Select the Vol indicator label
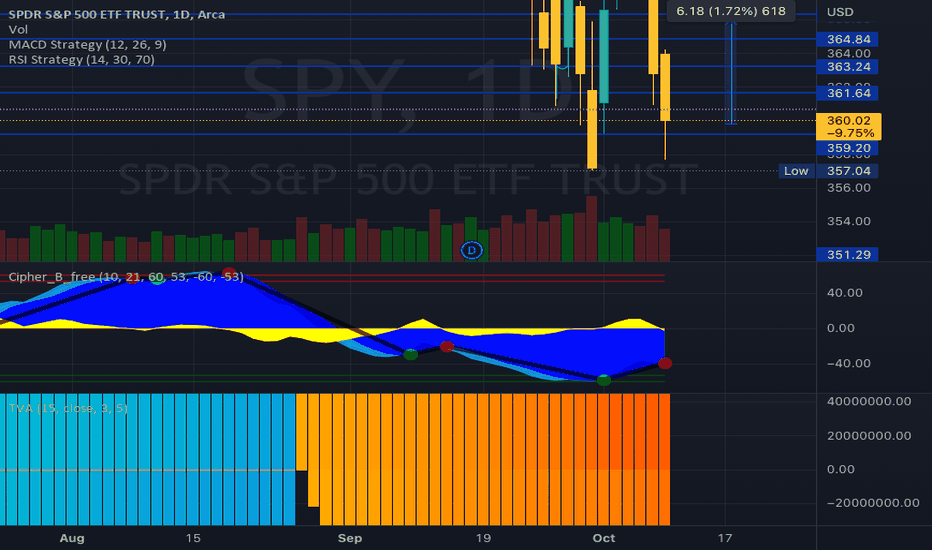932x550 pixels. [x=18, y=29]
